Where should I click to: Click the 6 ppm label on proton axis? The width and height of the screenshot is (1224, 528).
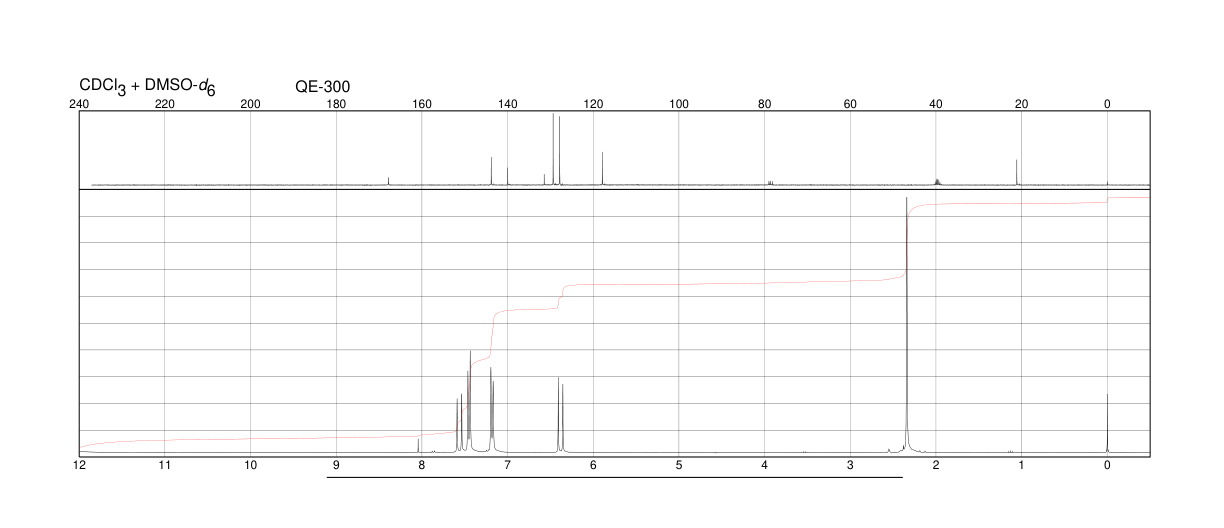[593, 466]
